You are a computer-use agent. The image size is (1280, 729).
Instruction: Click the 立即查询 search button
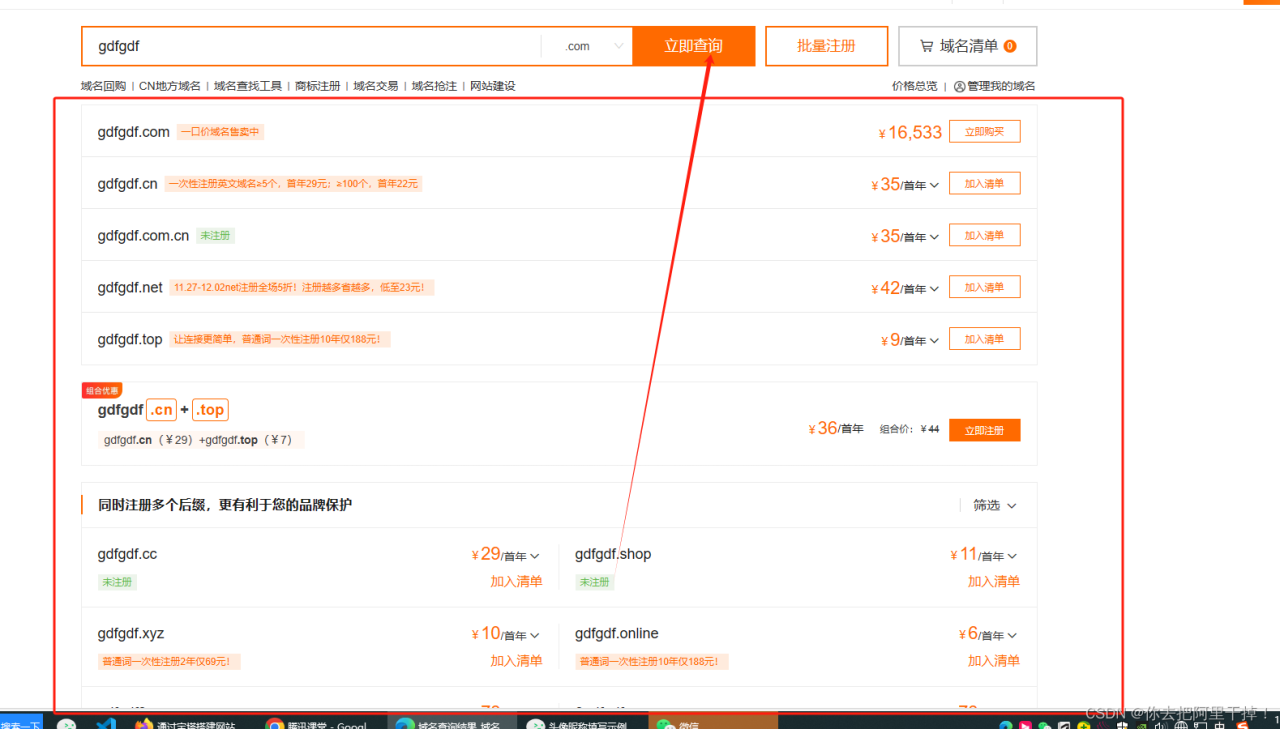click(x=694, y=46)
